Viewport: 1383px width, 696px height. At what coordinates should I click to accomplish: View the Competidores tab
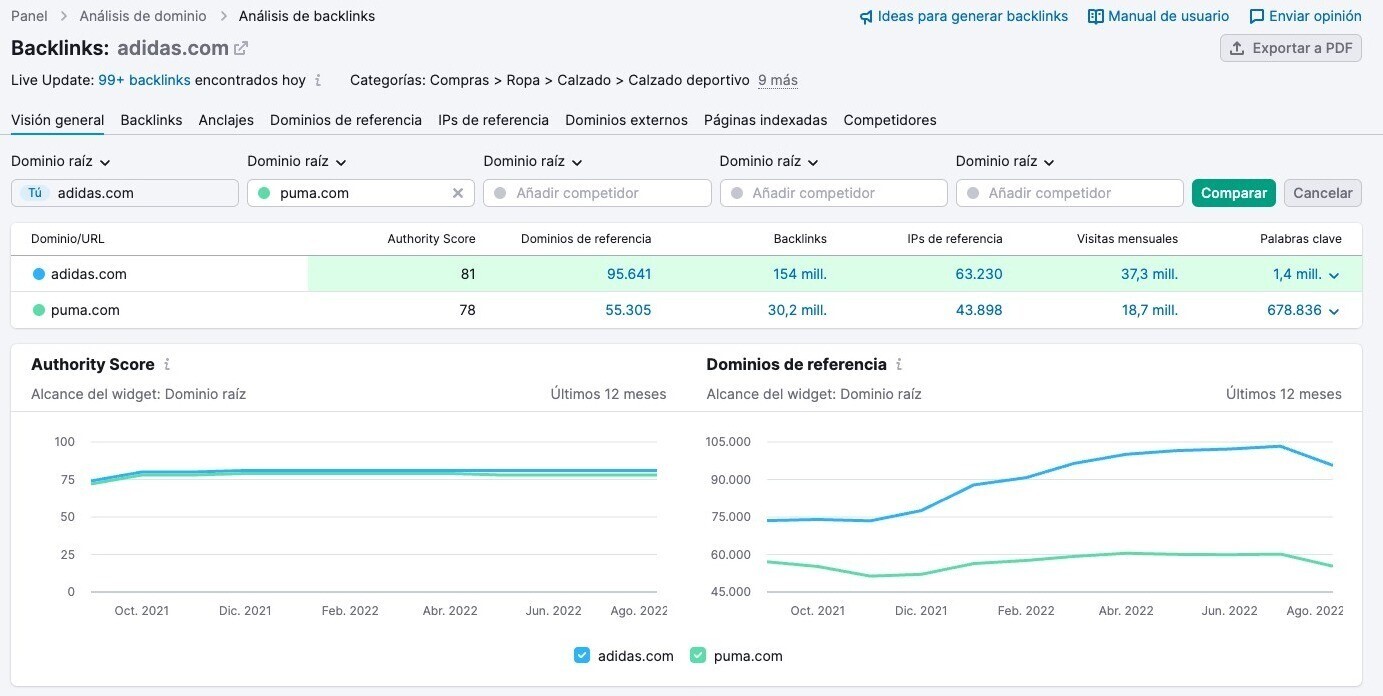point(890,120)
